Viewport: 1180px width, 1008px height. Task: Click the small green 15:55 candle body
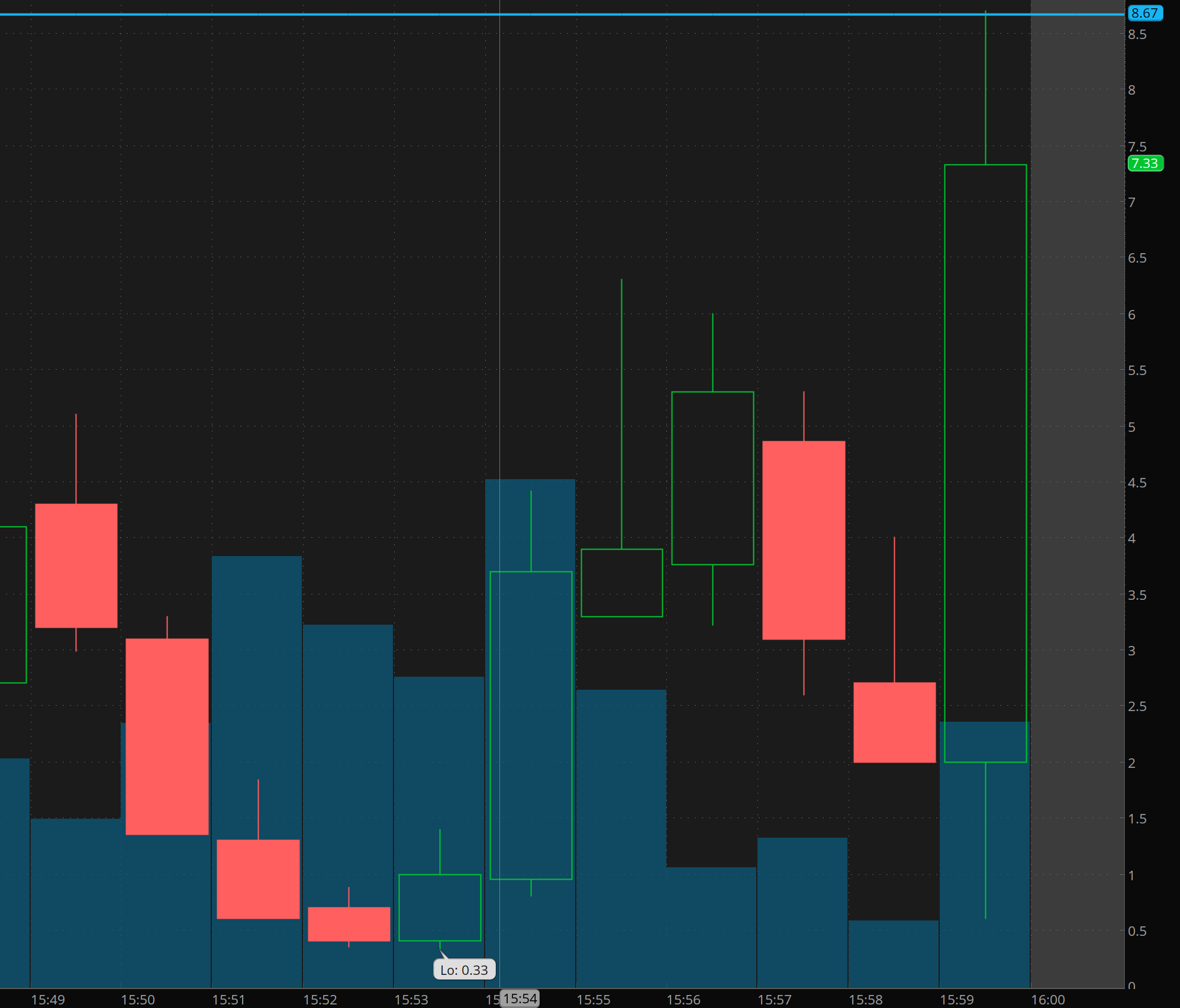pyautogui.click(x=621, y=583)
